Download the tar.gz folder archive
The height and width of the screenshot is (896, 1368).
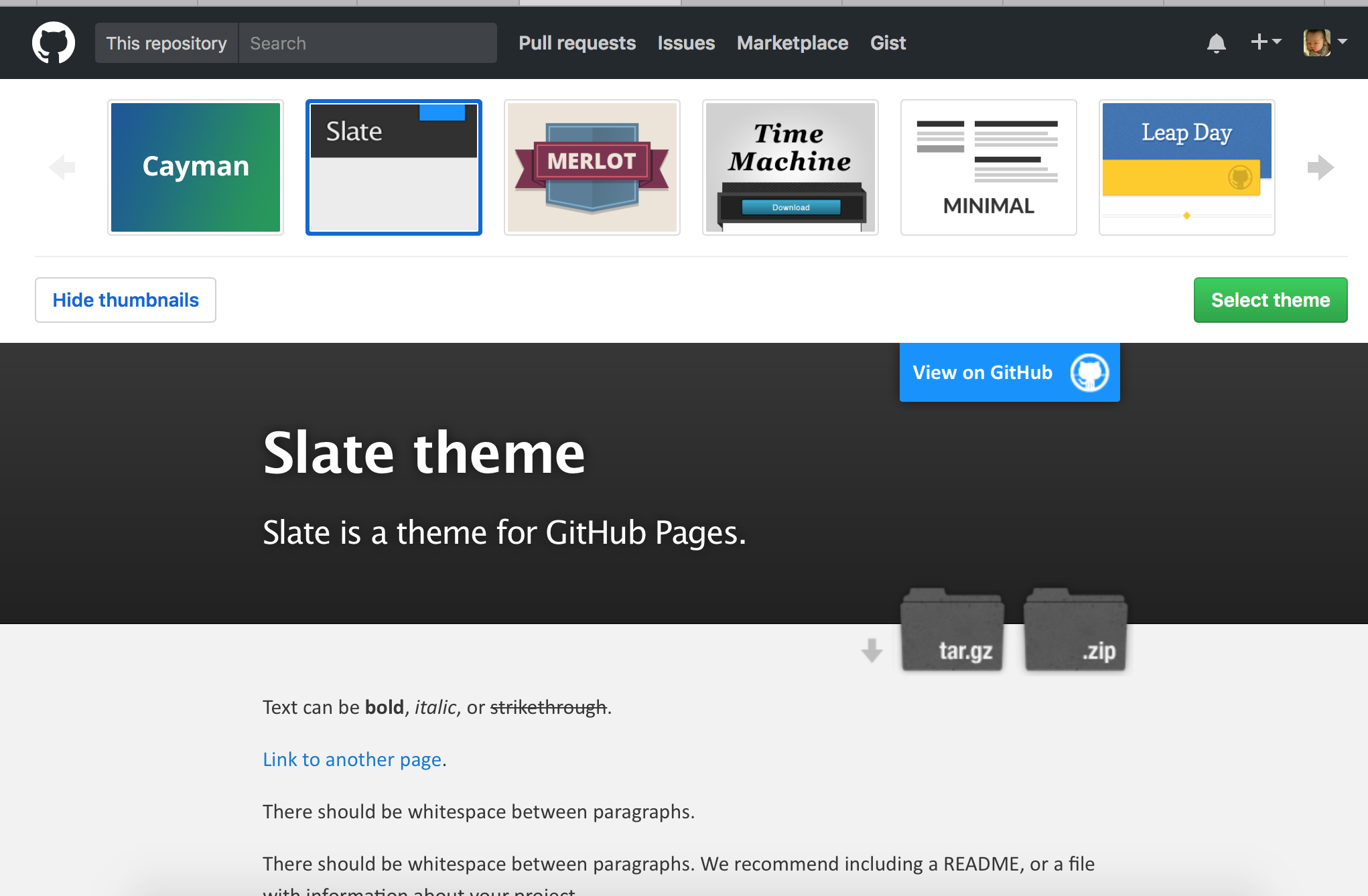coord(951,631)
